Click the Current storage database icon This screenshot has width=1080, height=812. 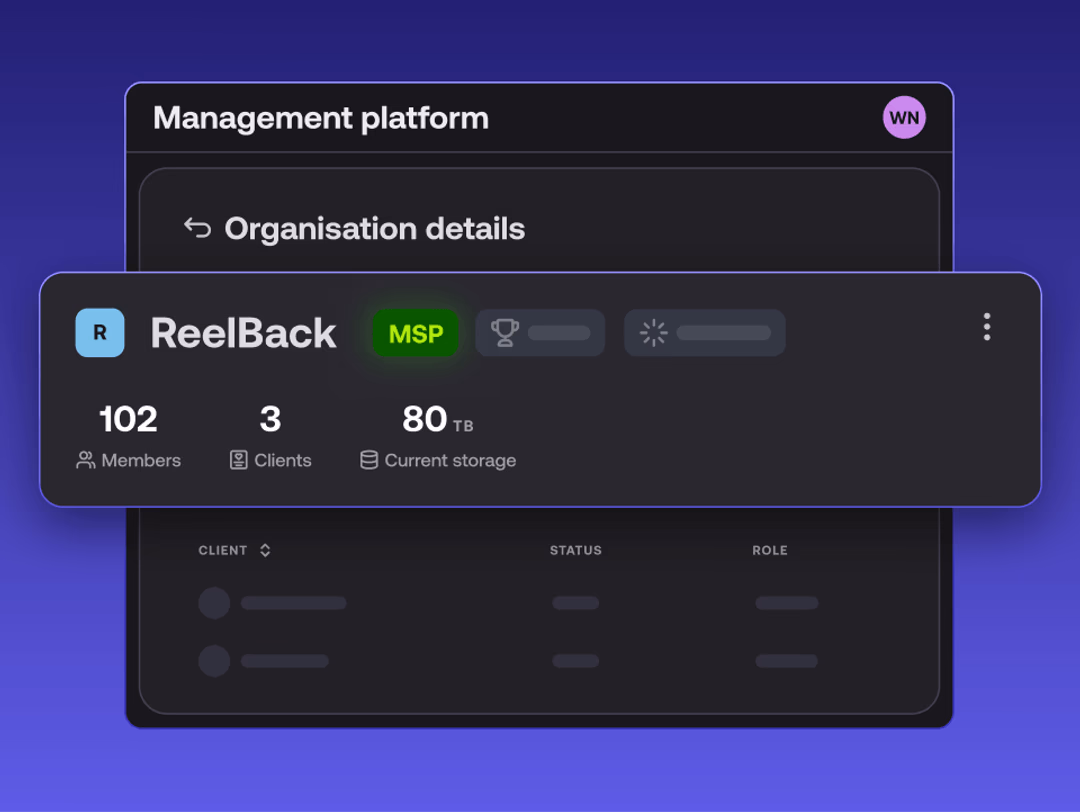point(369,460)
